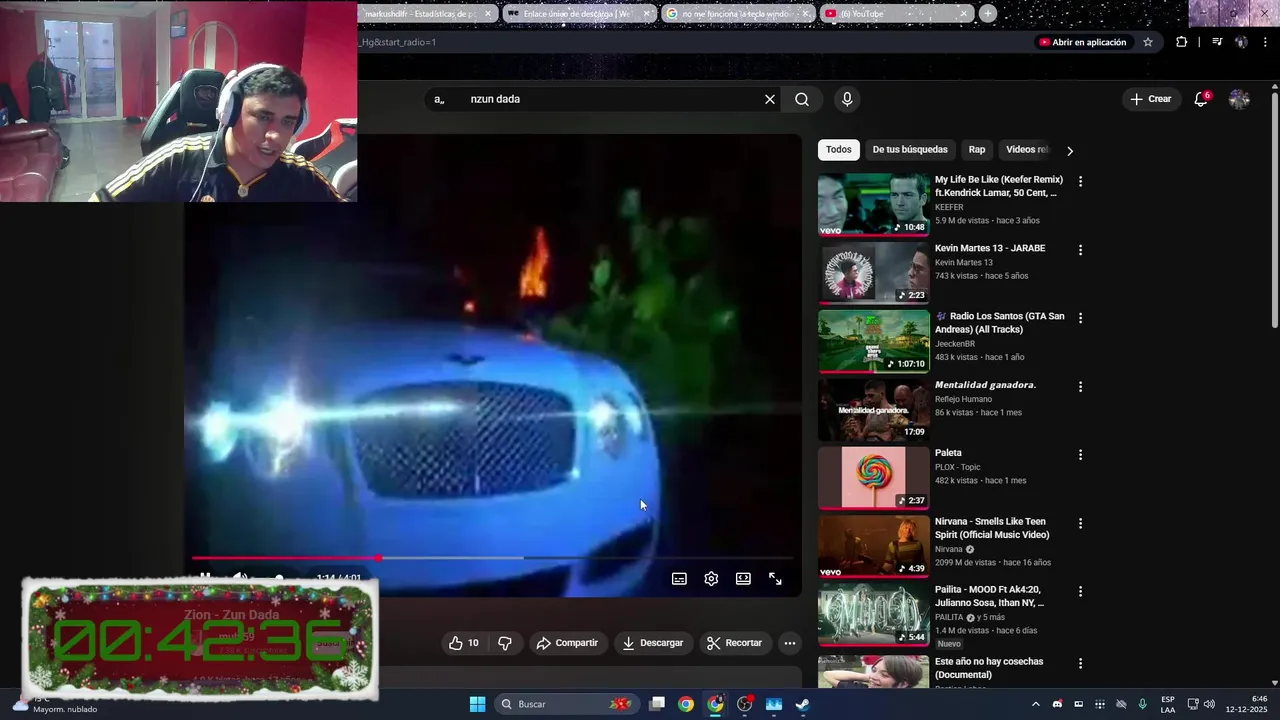Viewport: 1280px width, 720px height.
Task: Open Chrome media controls icon
Action: (1217, 42)
